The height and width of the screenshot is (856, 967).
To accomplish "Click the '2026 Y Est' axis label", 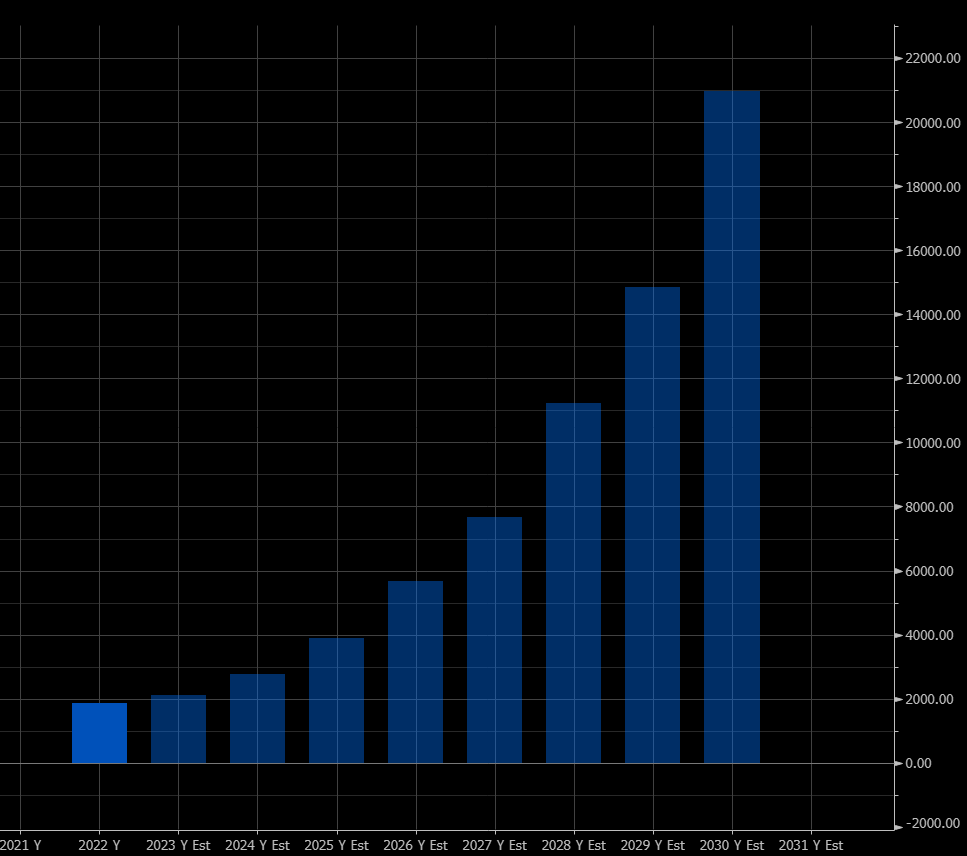I will coord(415,845).
